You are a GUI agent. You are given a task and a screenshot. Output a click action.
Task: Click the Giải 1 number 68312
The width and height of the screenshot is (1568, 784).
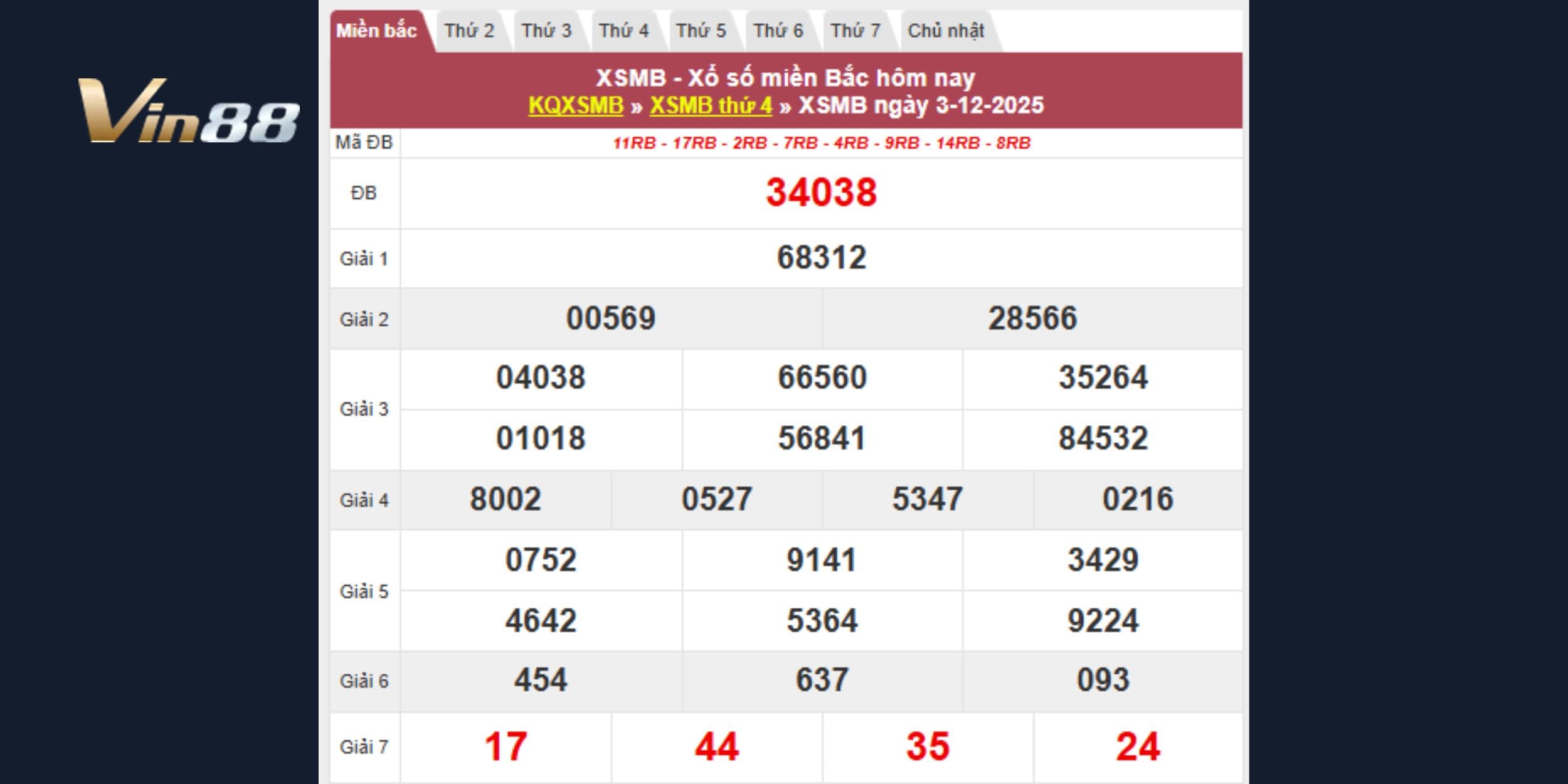click(821, 258)
